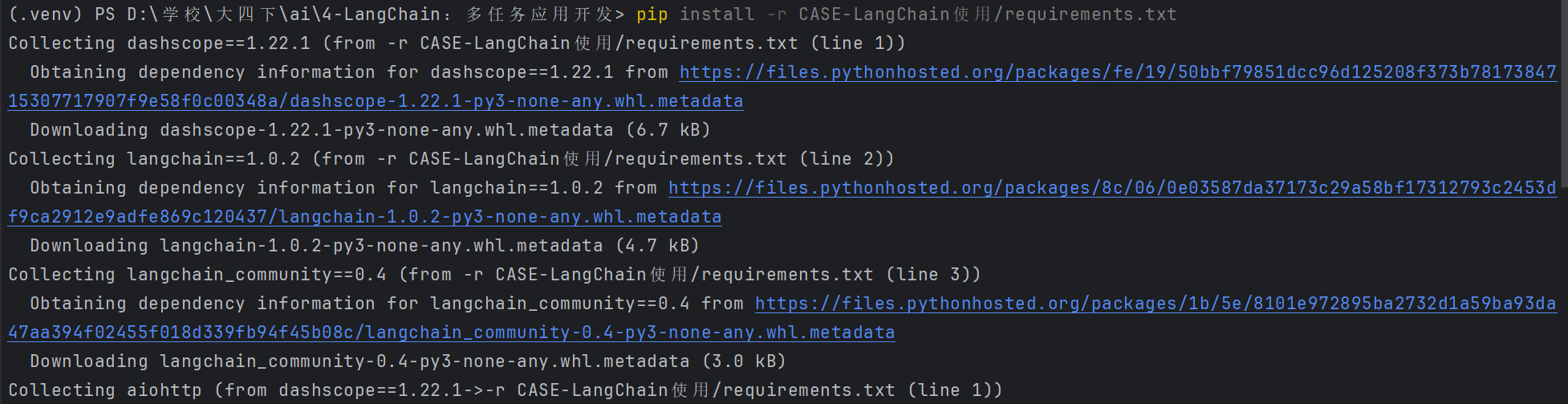Click the 'Collecting langchain==1.0.2' line
This screenshot has height=404, width=1568.
coord(451,159)
